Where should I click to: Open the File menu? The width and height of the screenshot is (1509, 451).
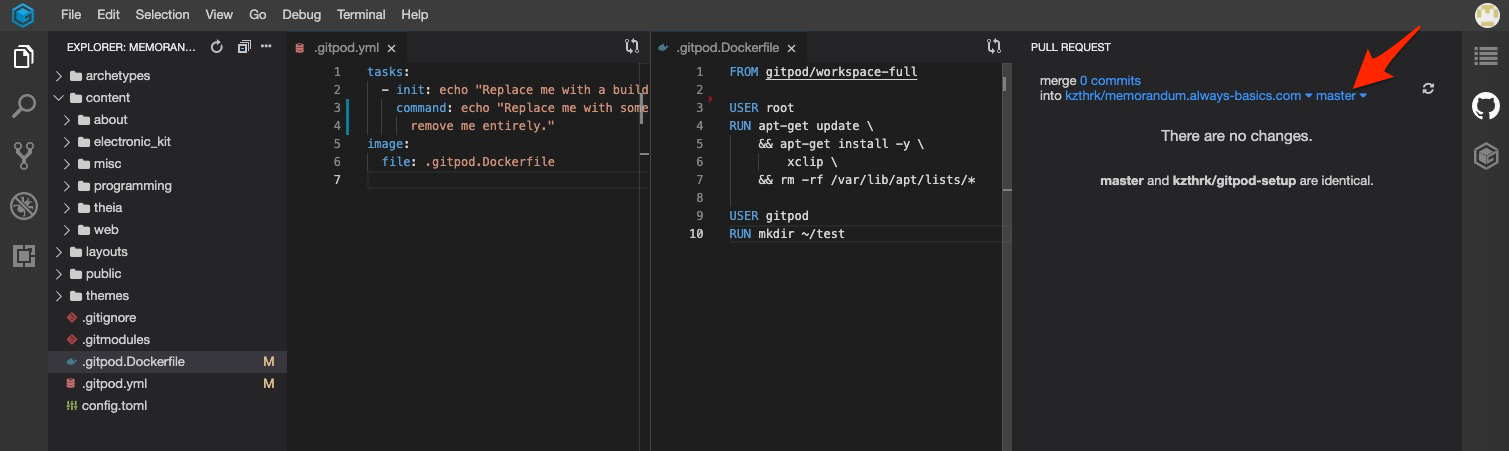click(x=71, y=15)
